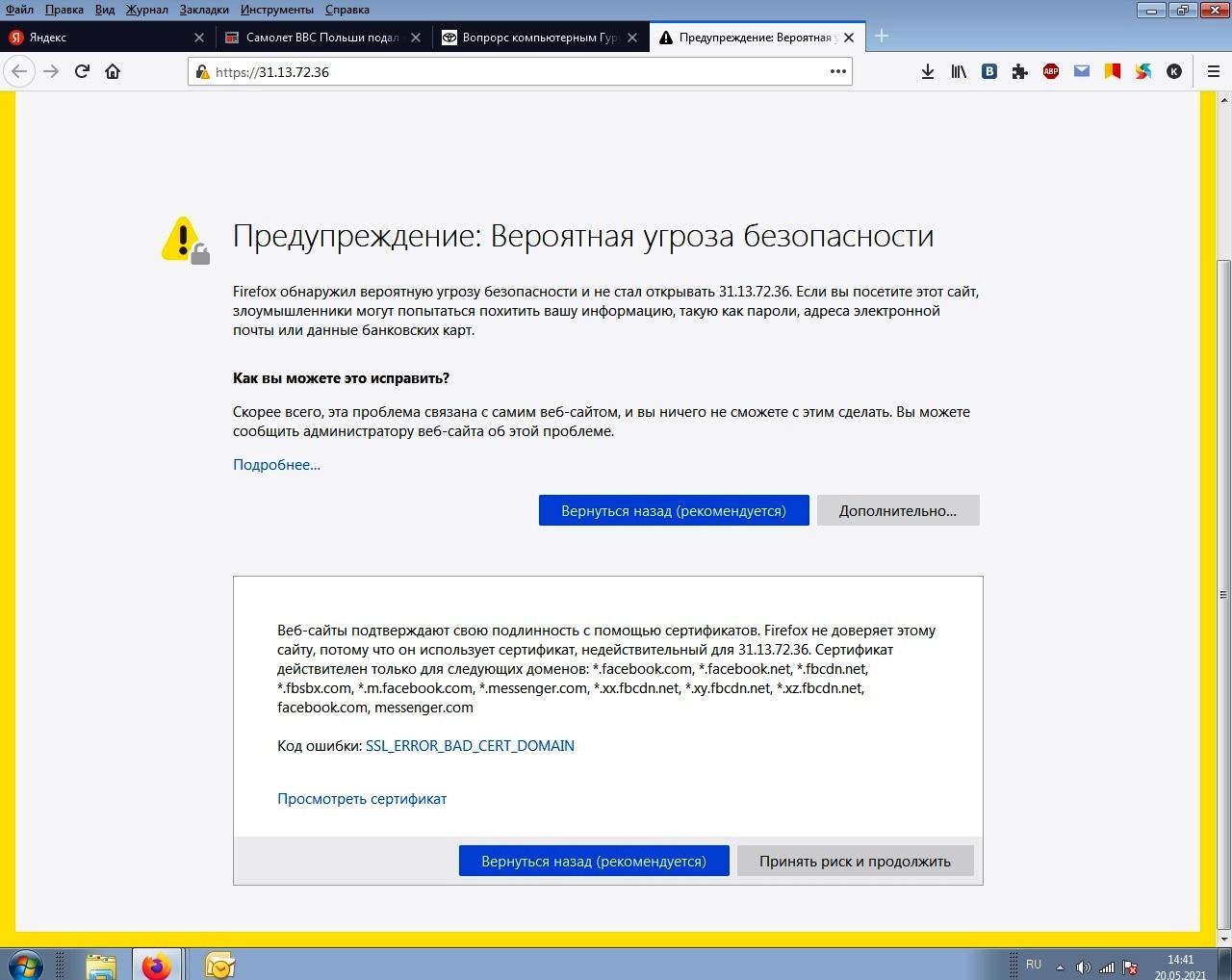Open the volume speaker tray icon
This screenshot has width=1232, height=980.
(1083, 967)
